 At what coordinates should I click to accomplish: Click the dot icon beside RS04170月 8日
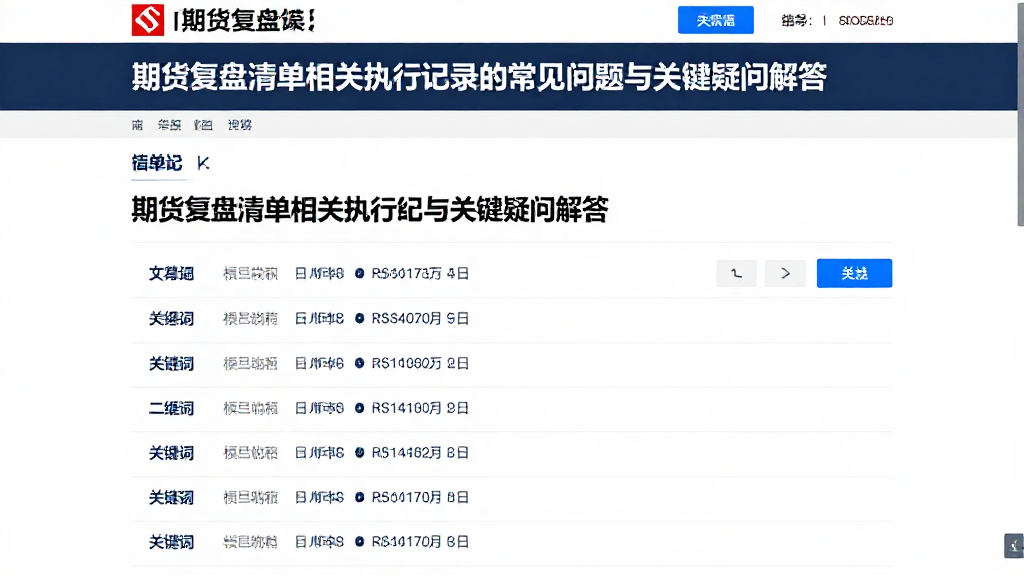pos(359,498)
